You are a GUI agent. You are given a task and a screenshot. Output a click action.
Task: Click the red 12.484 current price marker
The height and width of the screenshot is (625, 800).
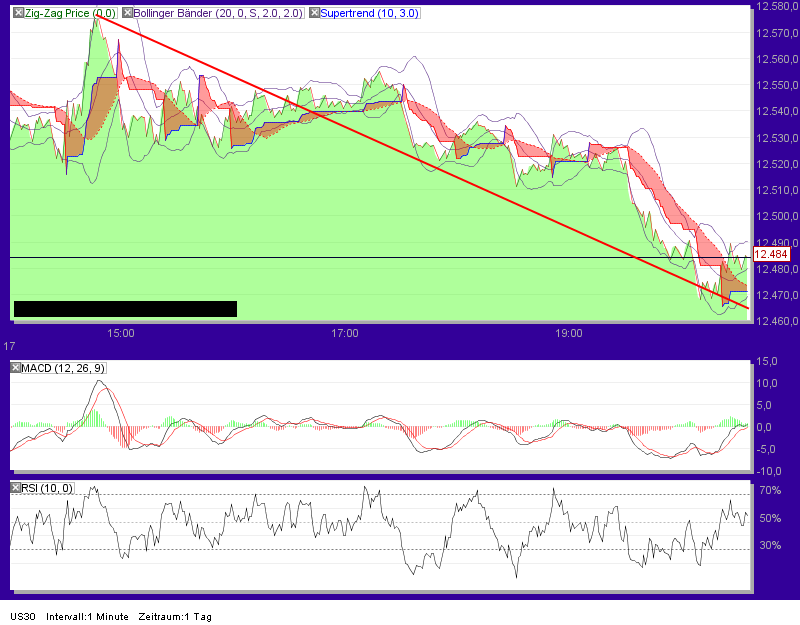coord(772,255)
